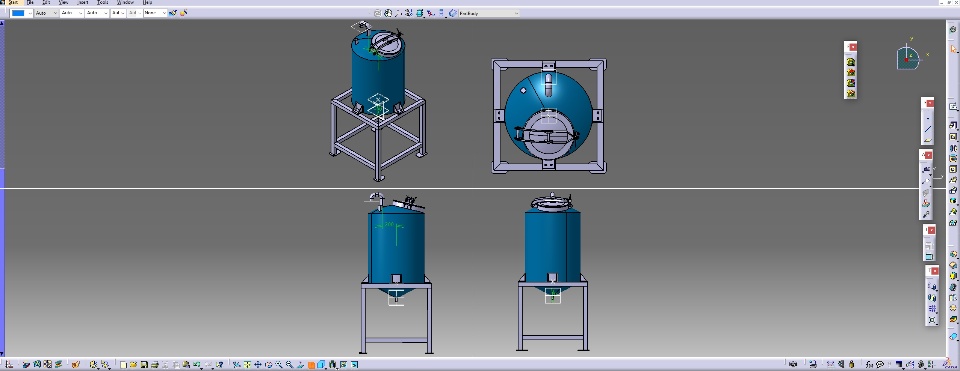Toggle the orange multi-view icon

pos(311,365)
